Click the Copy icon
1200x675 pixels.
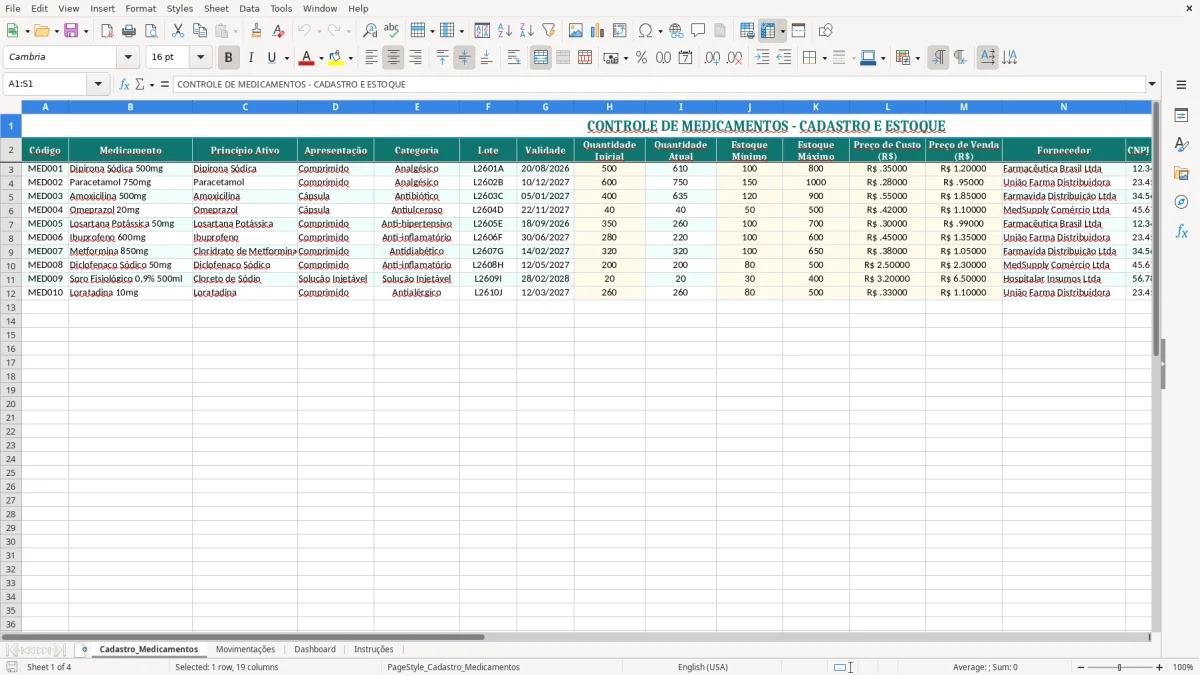200,31
